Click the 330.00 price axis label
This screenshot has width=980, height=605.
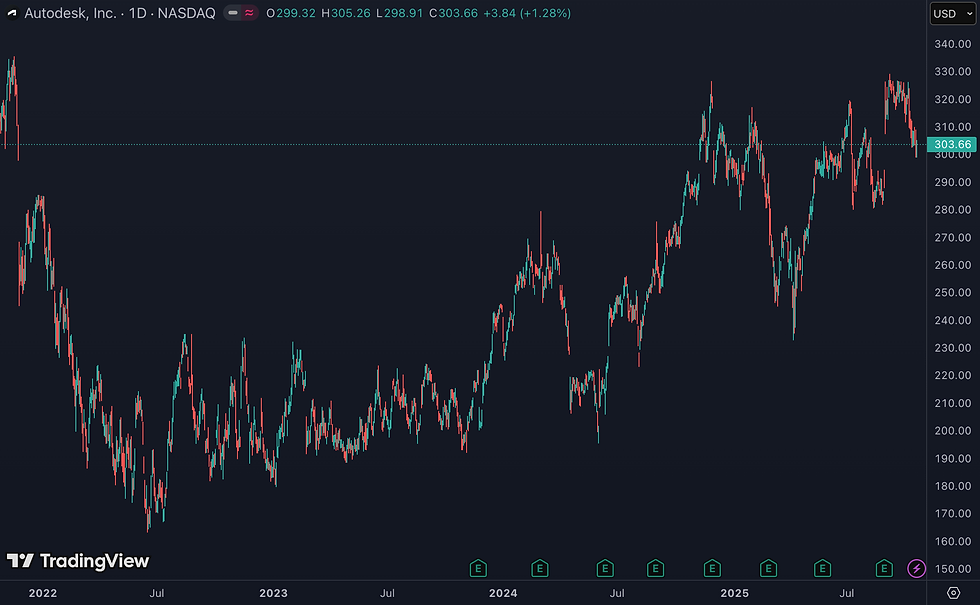pos(952,71)
